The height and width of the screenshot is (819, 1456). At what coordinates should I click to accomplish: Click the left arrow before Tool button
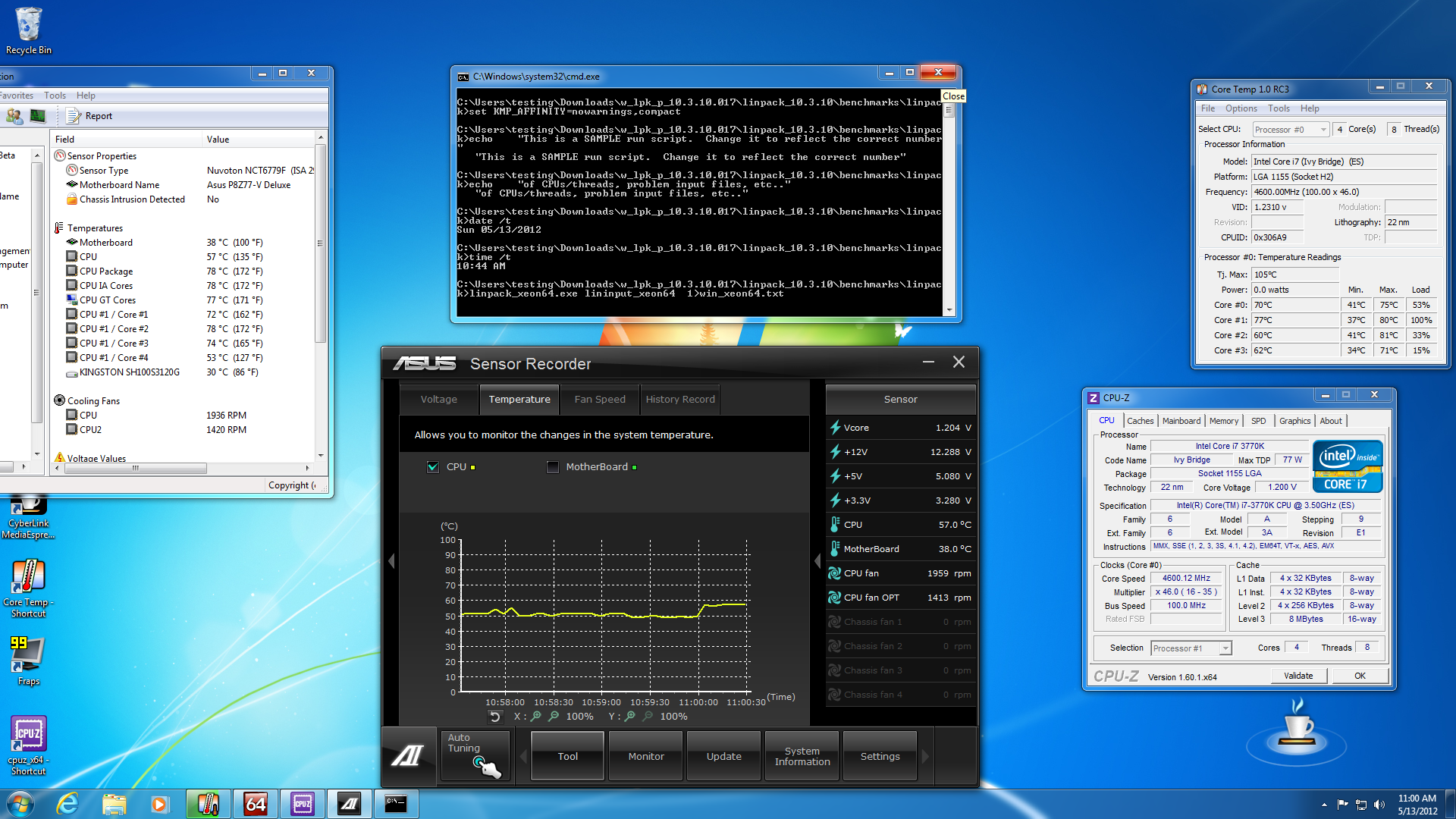(523, 756)
